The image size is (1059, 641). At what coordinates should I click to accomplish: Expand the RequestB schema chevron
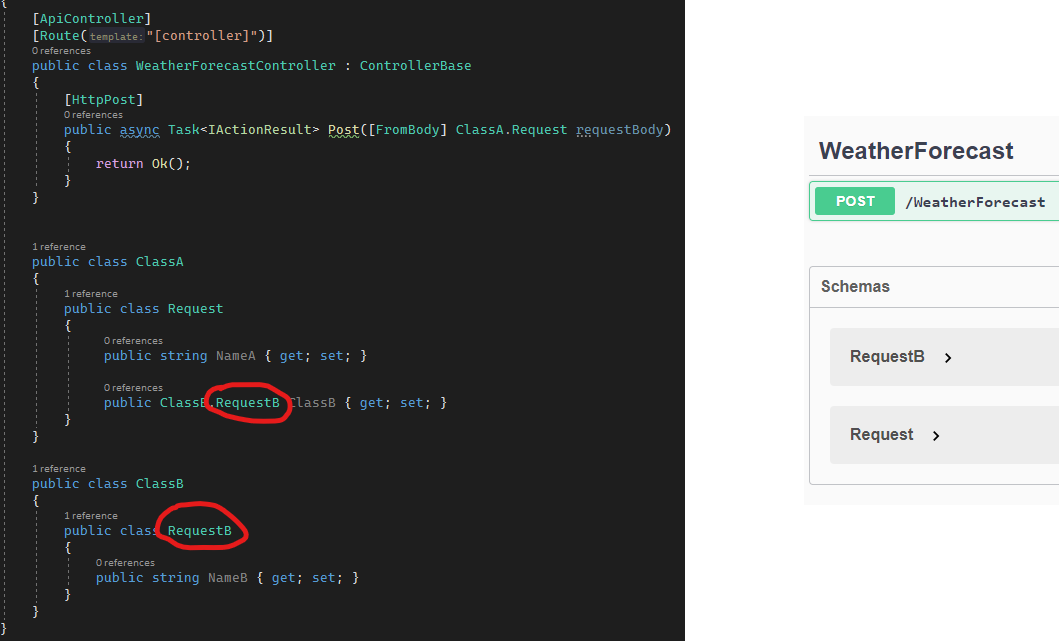[x=948, y=358]
